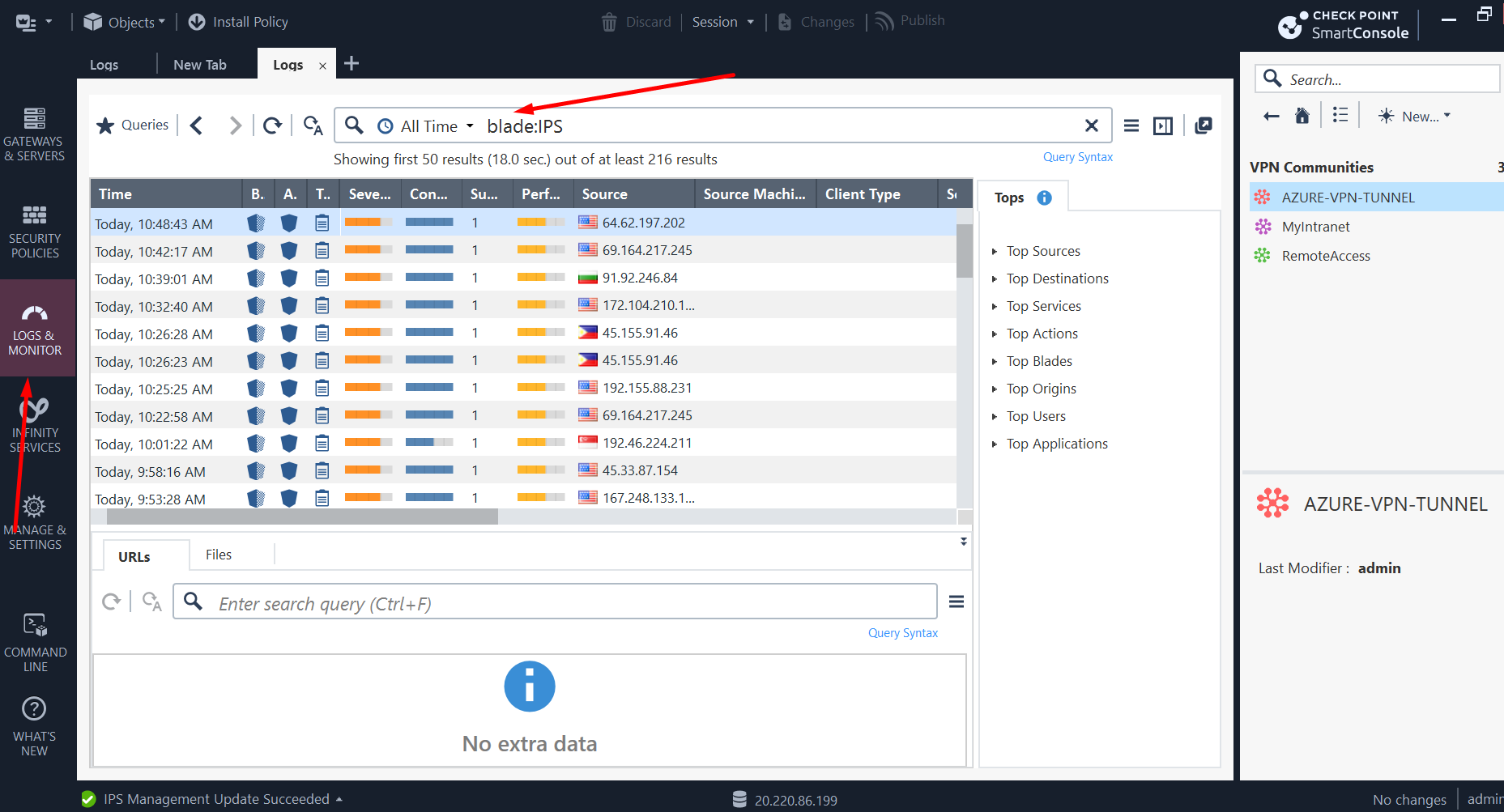
Task: Toggle the side panel layout icon
Action: coord(1163,125)
